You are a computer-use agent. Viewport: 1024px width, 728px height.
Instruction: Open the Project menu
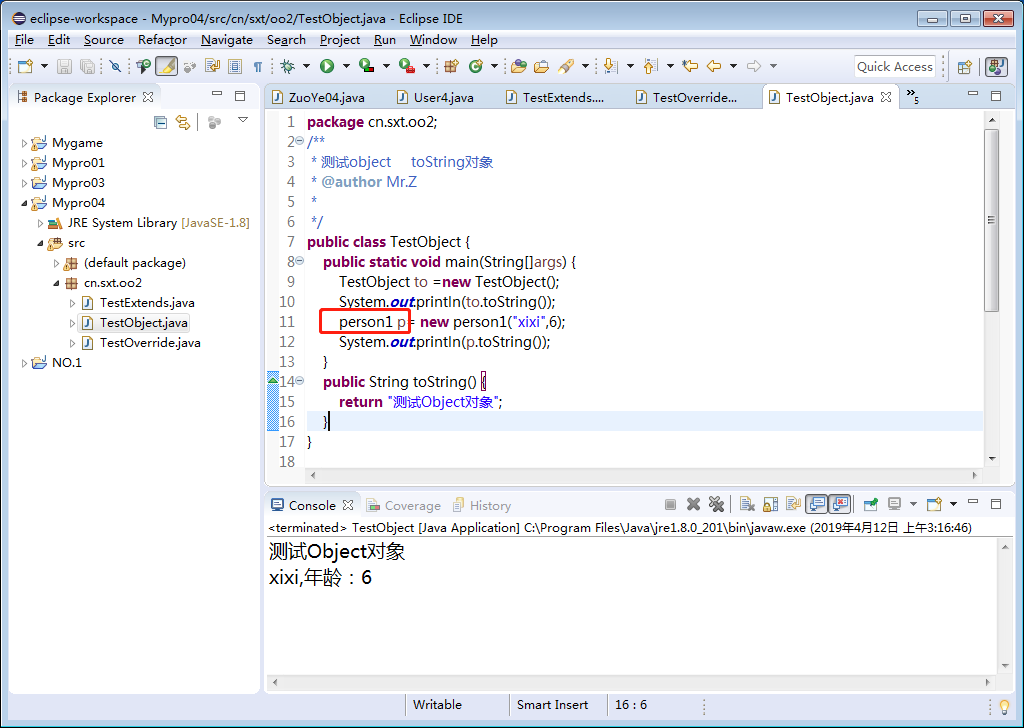[x=340, y=40]
